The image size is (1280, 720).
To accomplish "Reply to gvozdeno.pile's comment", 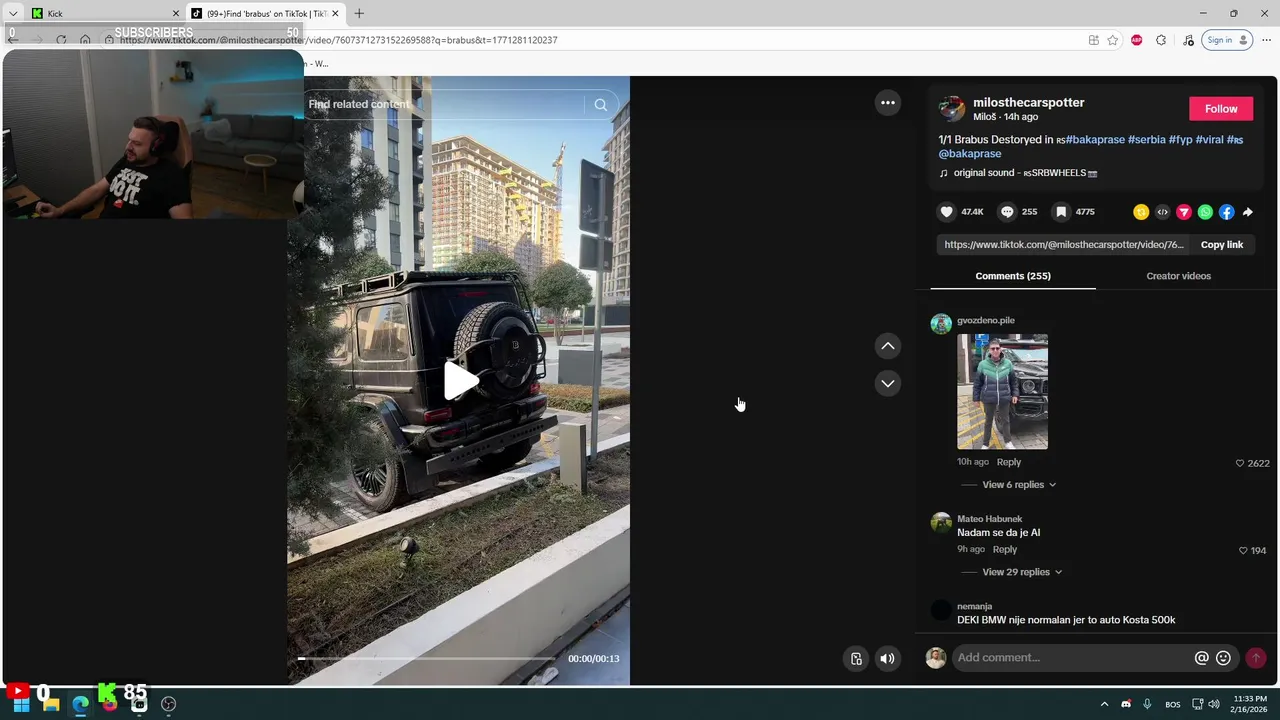I will tap(1009, 462).
